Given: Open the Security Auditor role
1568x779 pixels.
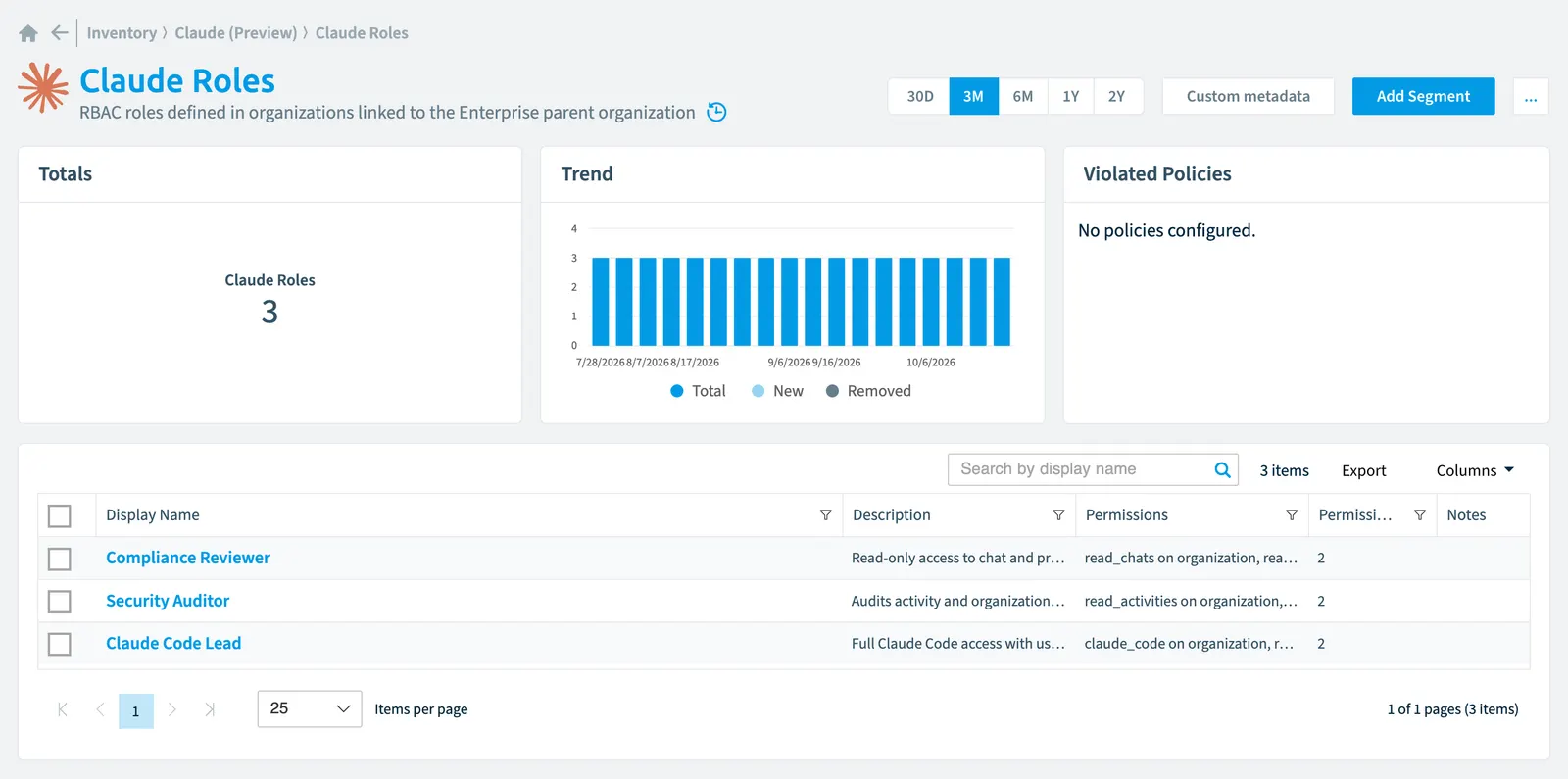Looking at the screenshot, I should (x=168, y=601).
